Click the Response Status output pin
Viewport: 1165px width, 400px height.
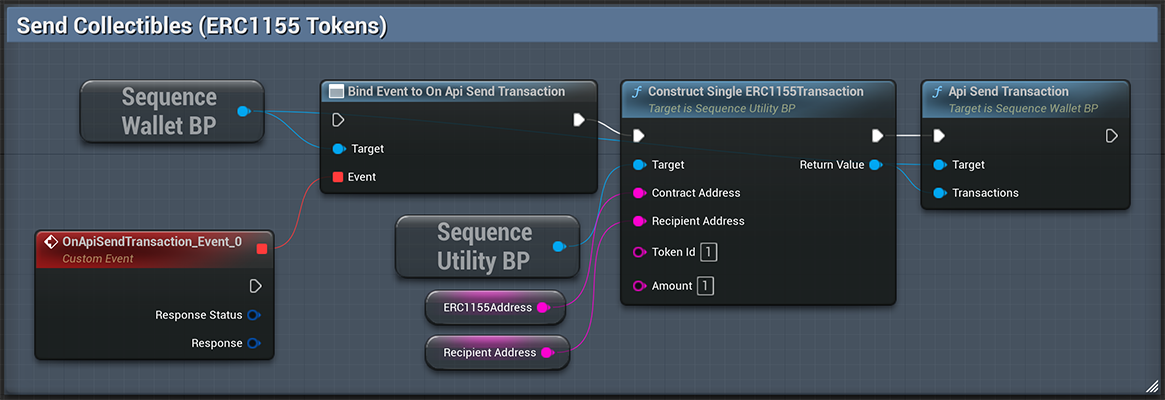pos(253,315)
